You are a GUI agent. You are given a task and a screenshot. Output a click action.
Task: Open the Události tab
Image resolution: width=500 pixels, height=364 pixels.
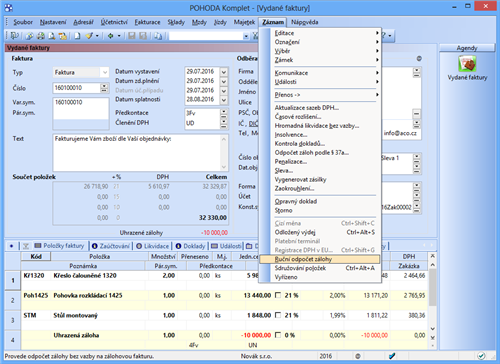tap(226, 246)
